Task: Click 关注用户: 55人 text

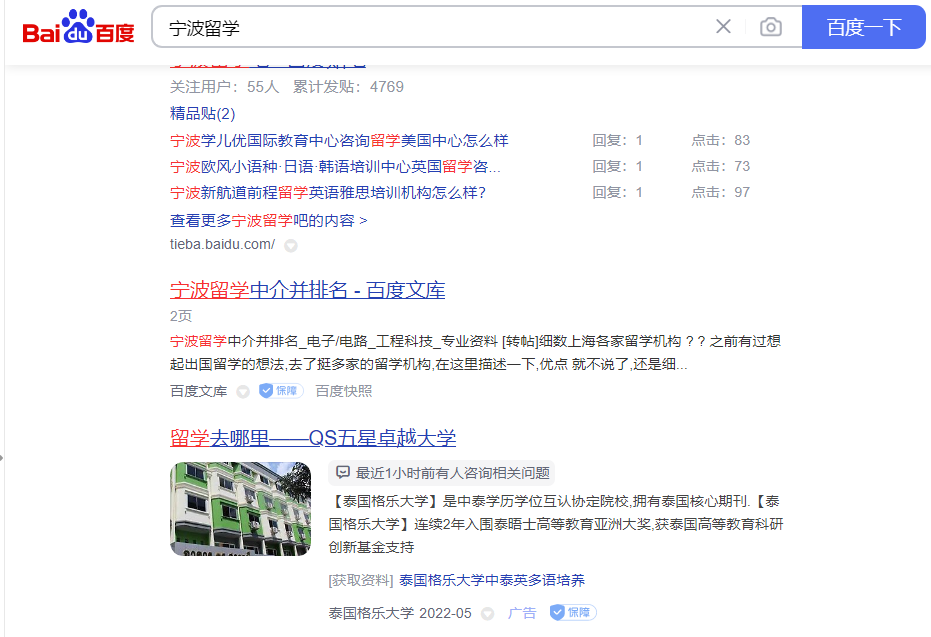Action: coord(224,87)
